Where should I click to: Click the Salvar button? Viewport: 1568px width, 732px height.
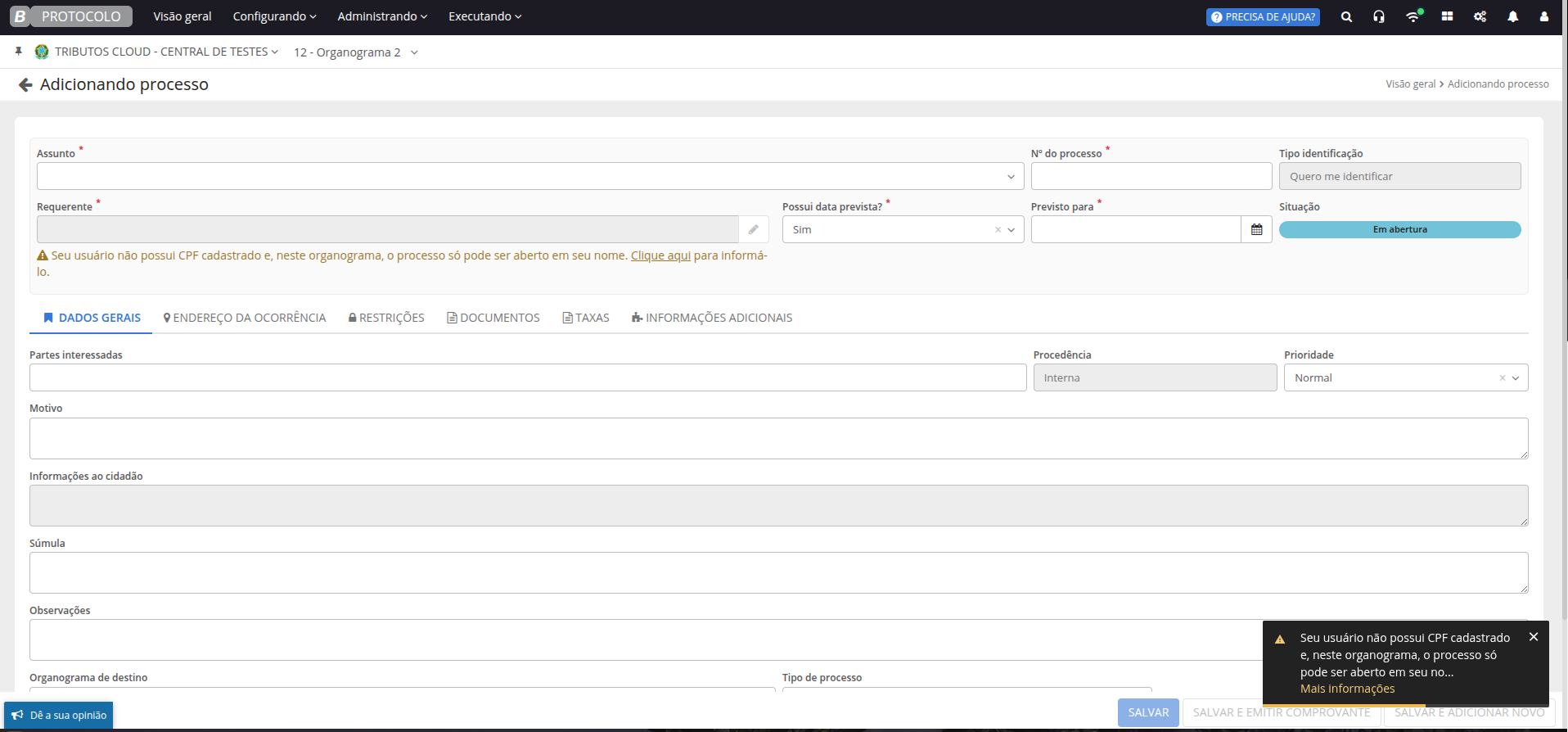pos(1148,712)
